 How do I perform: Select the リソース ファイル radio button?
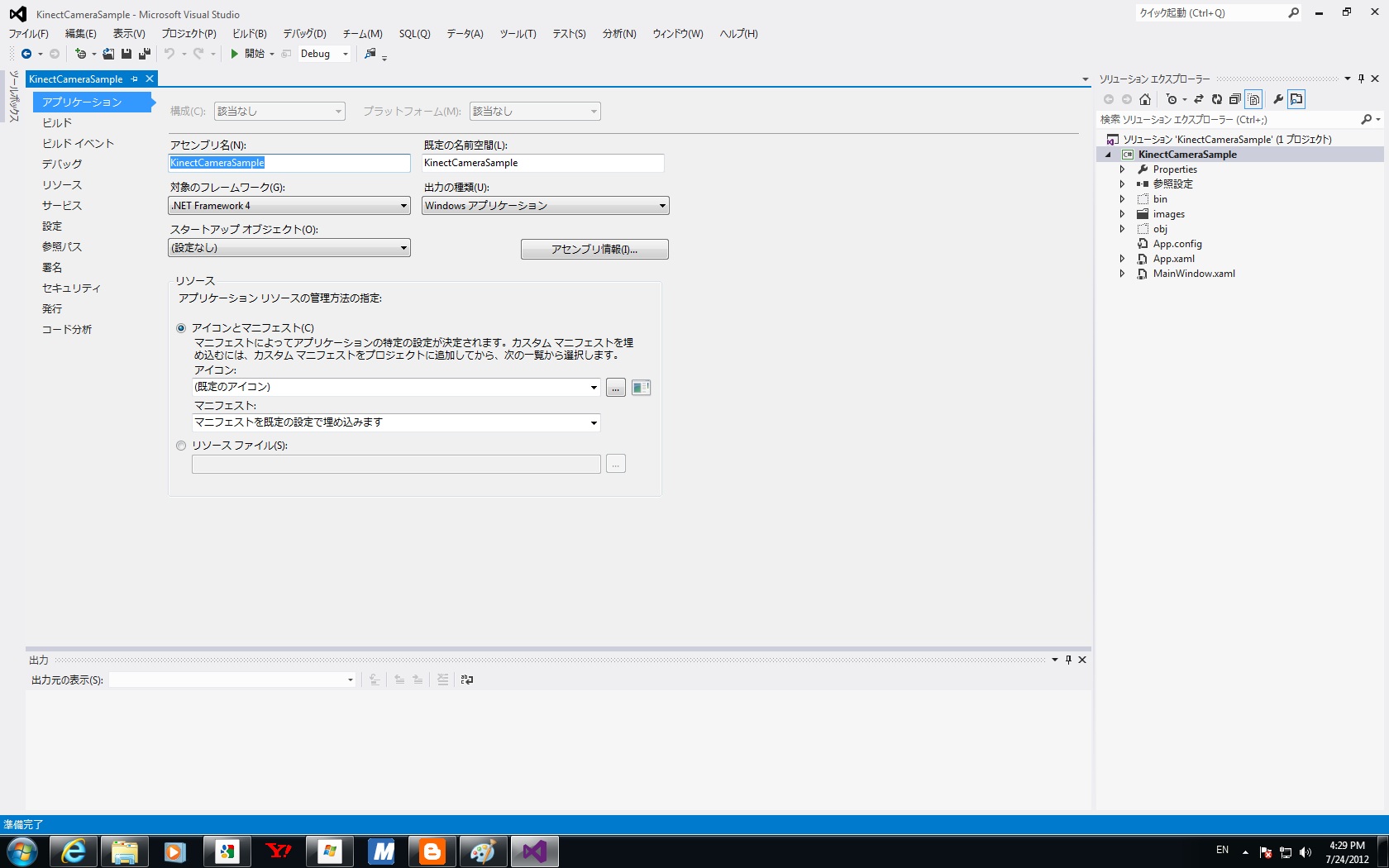[x=181, y=446]
